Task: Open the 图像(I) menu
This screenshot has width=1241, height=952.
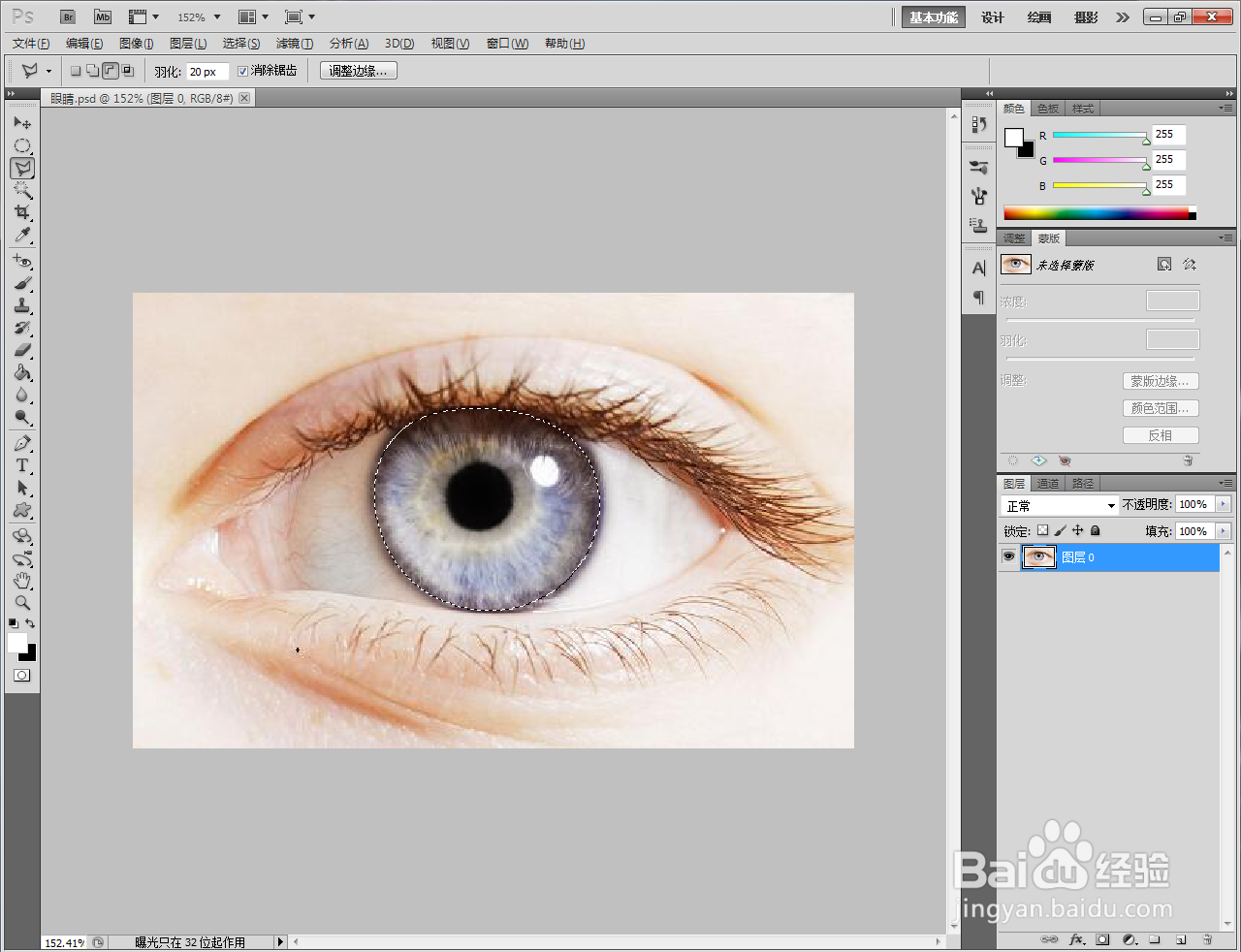Action: (137, 43)
